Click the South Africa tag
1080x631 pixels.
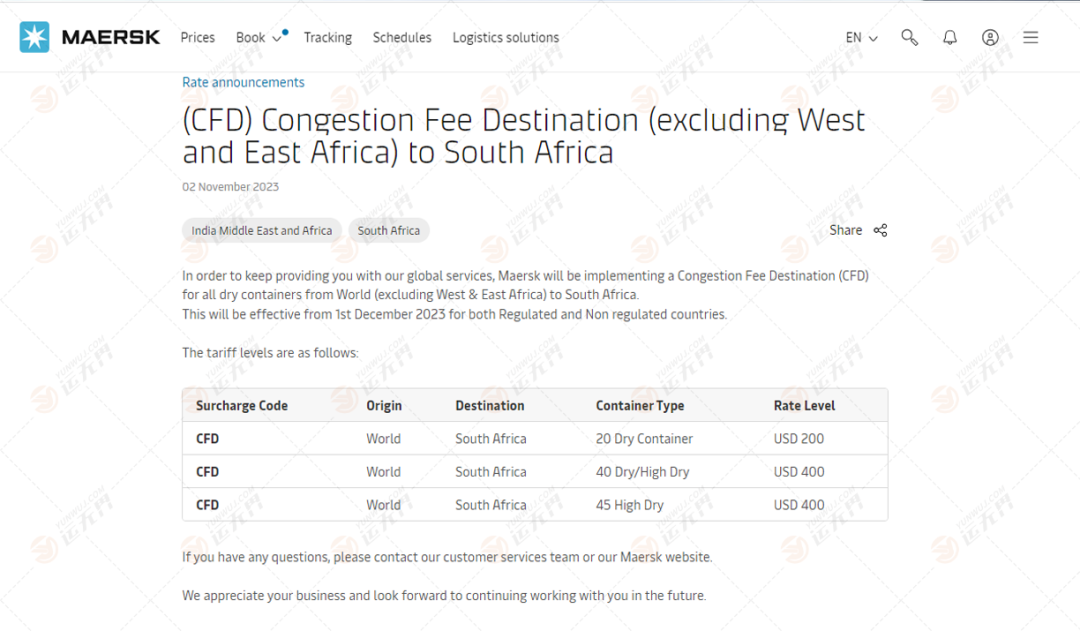coord(388,230)
